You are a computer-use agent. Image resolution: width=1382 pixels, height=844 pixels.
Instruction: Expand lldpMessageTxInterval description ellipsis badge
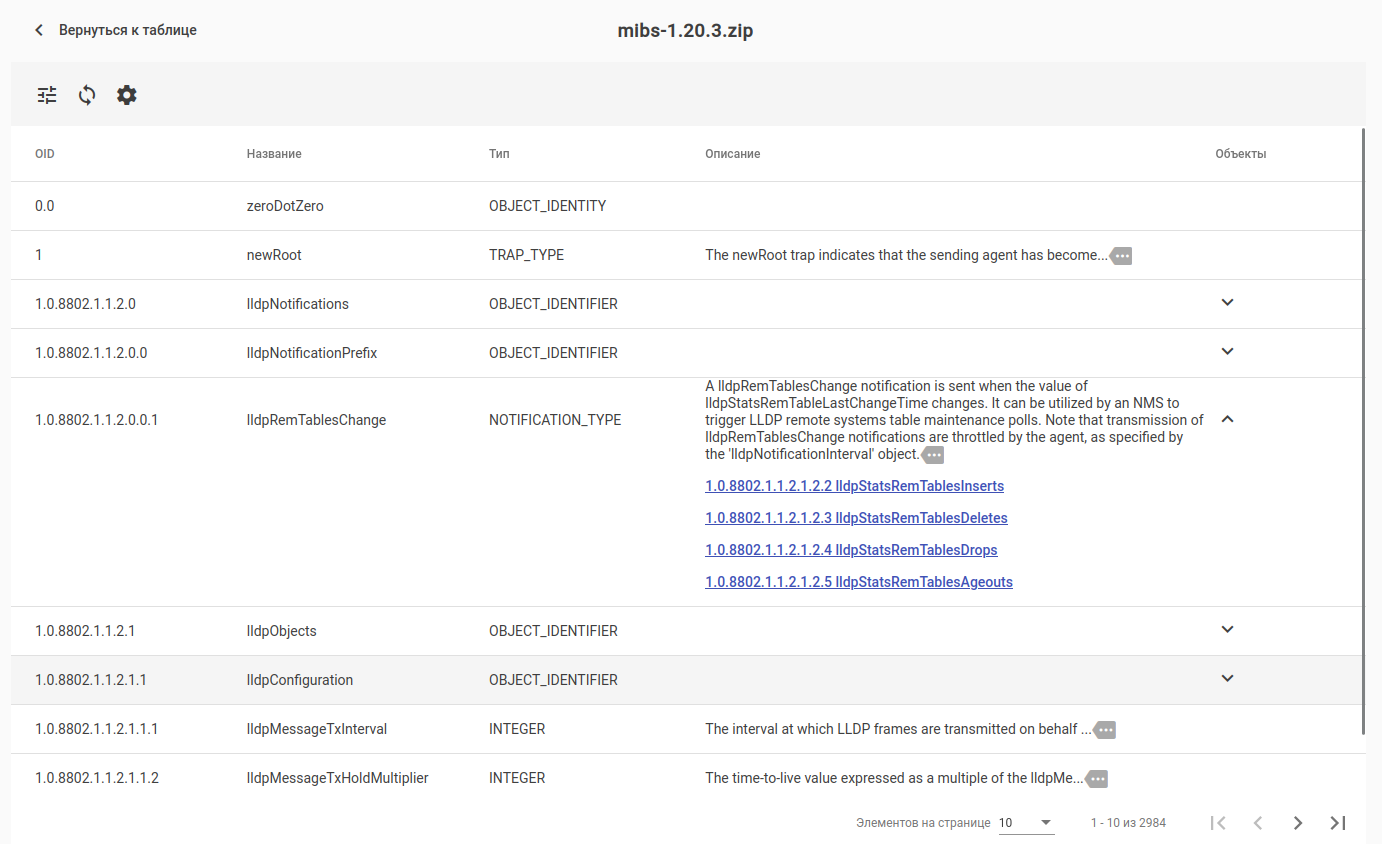pos(1105,730)
